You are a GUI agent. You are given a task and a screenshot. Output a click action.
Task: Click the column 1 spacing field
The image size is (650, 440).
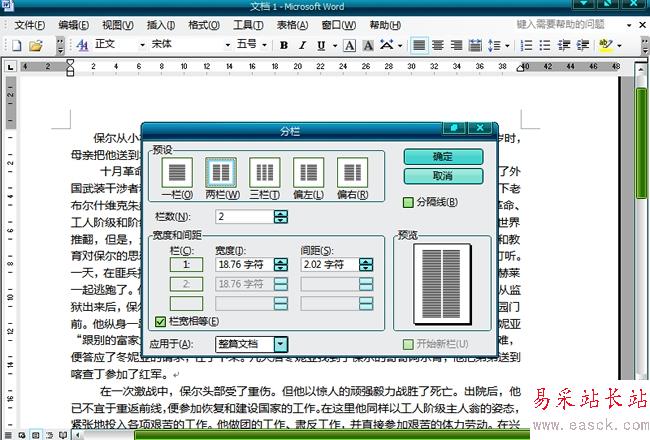(x=330, y=265)
